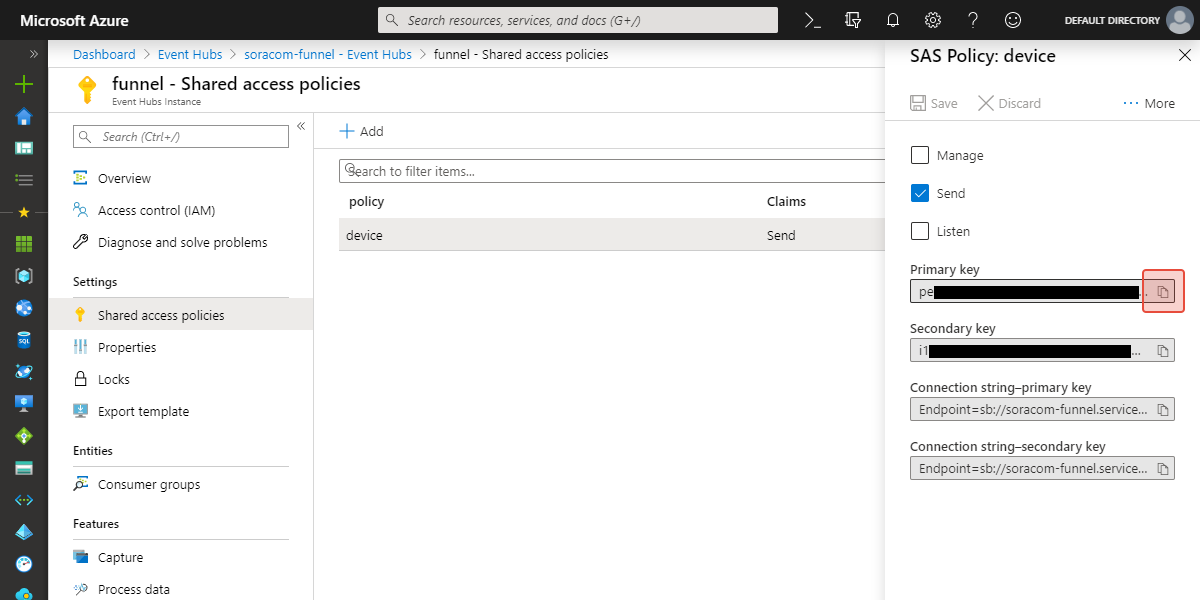Image resolution: width=1200 pixels, height=600 pixels.
Task: Uncheck the Send claim checkbox
Action: pos(920,194)
